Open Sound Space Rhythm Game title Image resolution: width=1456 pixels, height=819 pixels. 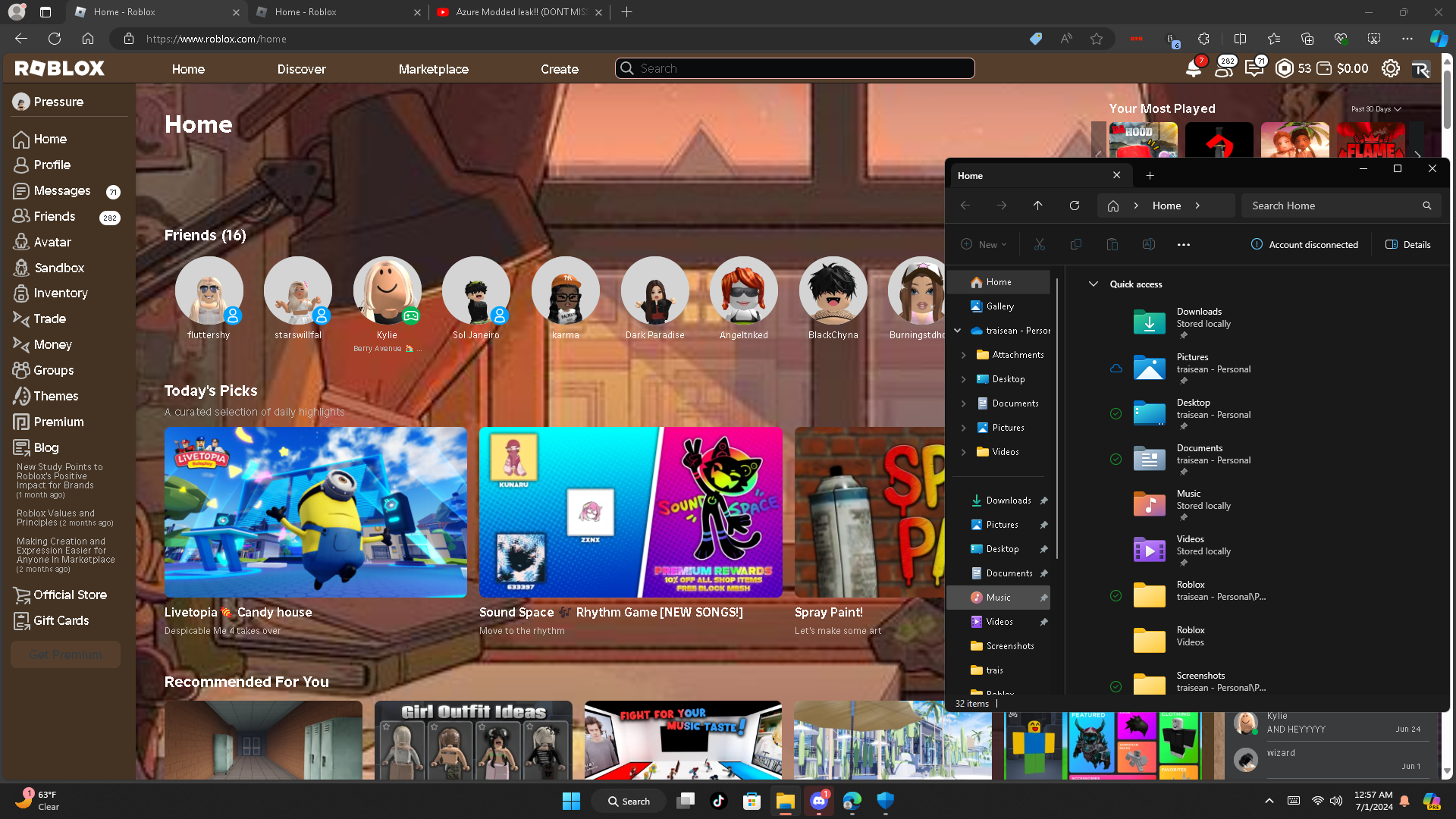point(611,613)
